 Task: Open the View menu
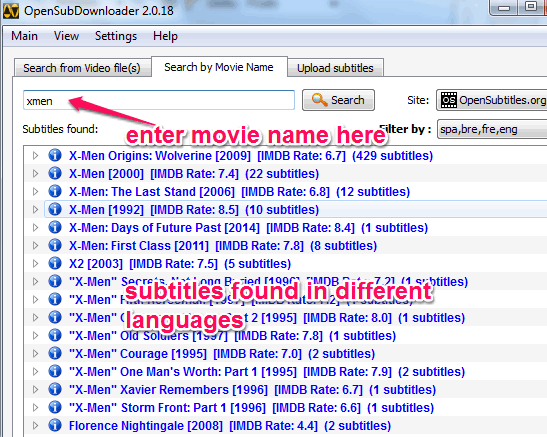(66, 36)
